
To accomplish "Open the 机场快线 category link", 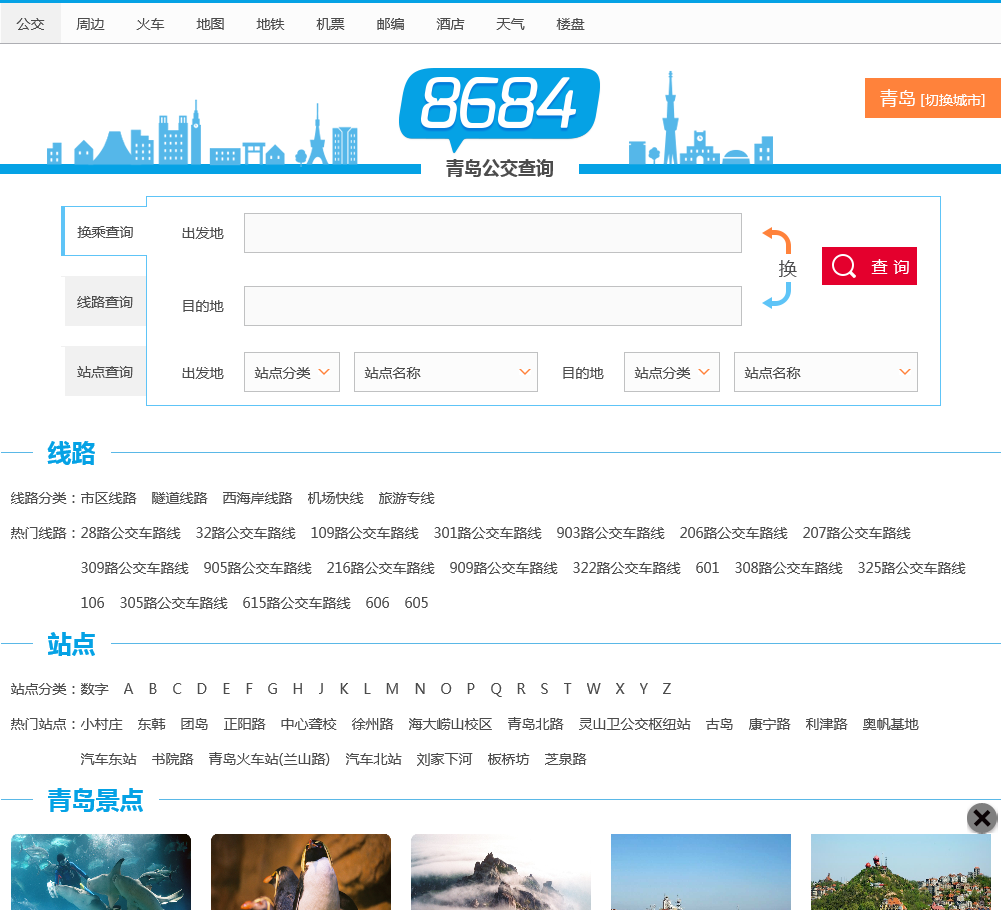I will coord(335,498).
